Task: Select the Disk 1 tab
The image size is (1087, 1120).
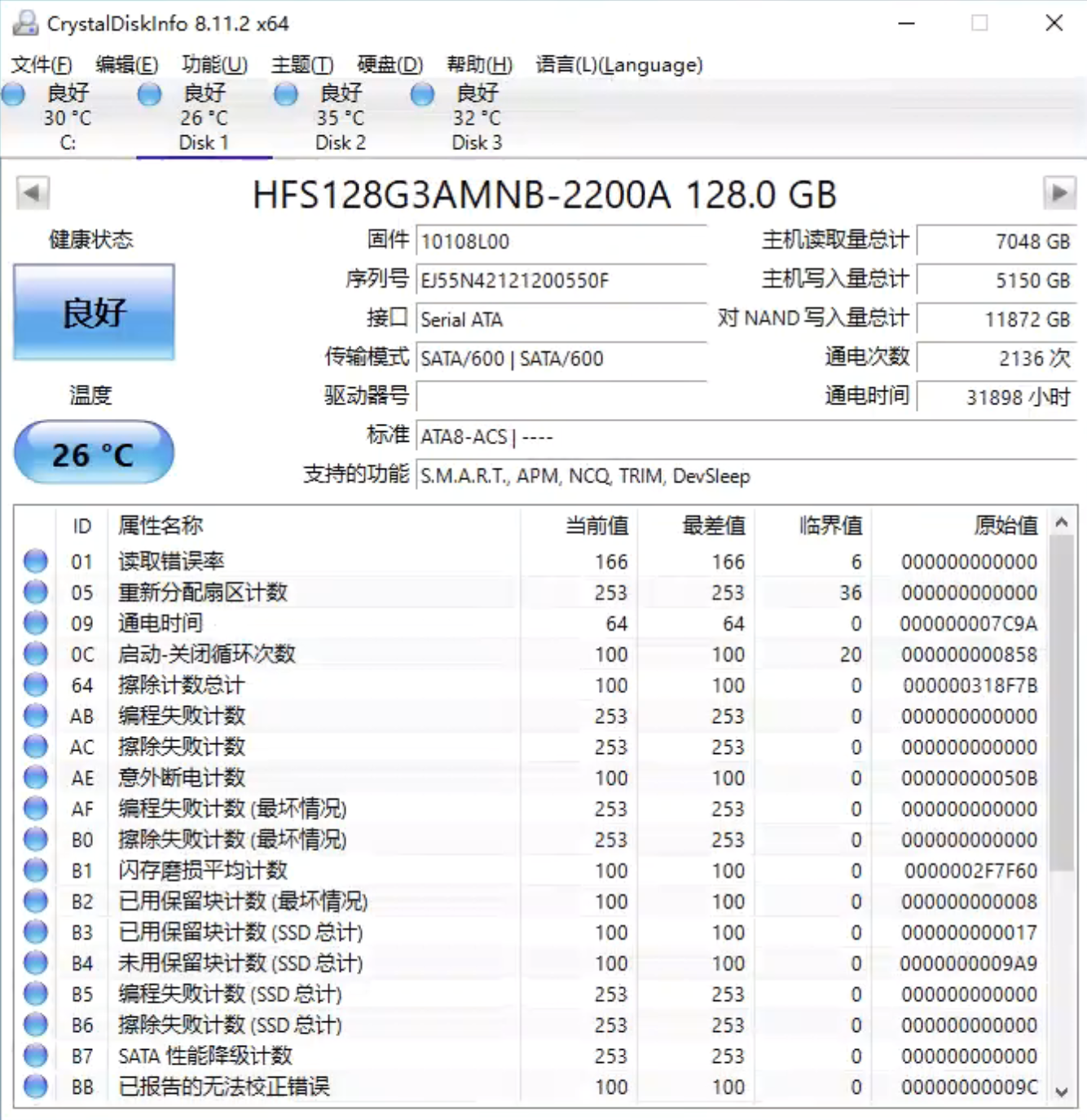Action: point(204,119)
